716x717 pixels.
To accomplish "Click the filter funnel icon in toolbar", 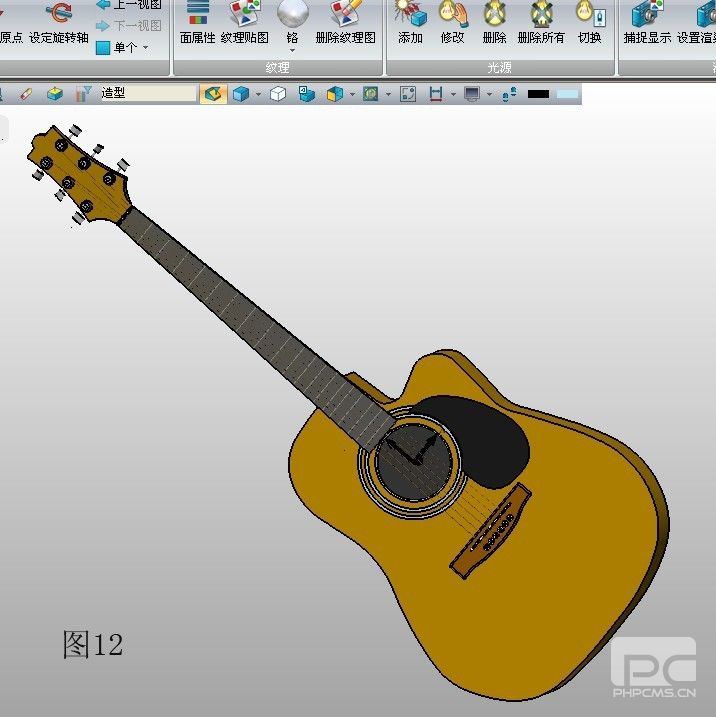I will point(84,94).
